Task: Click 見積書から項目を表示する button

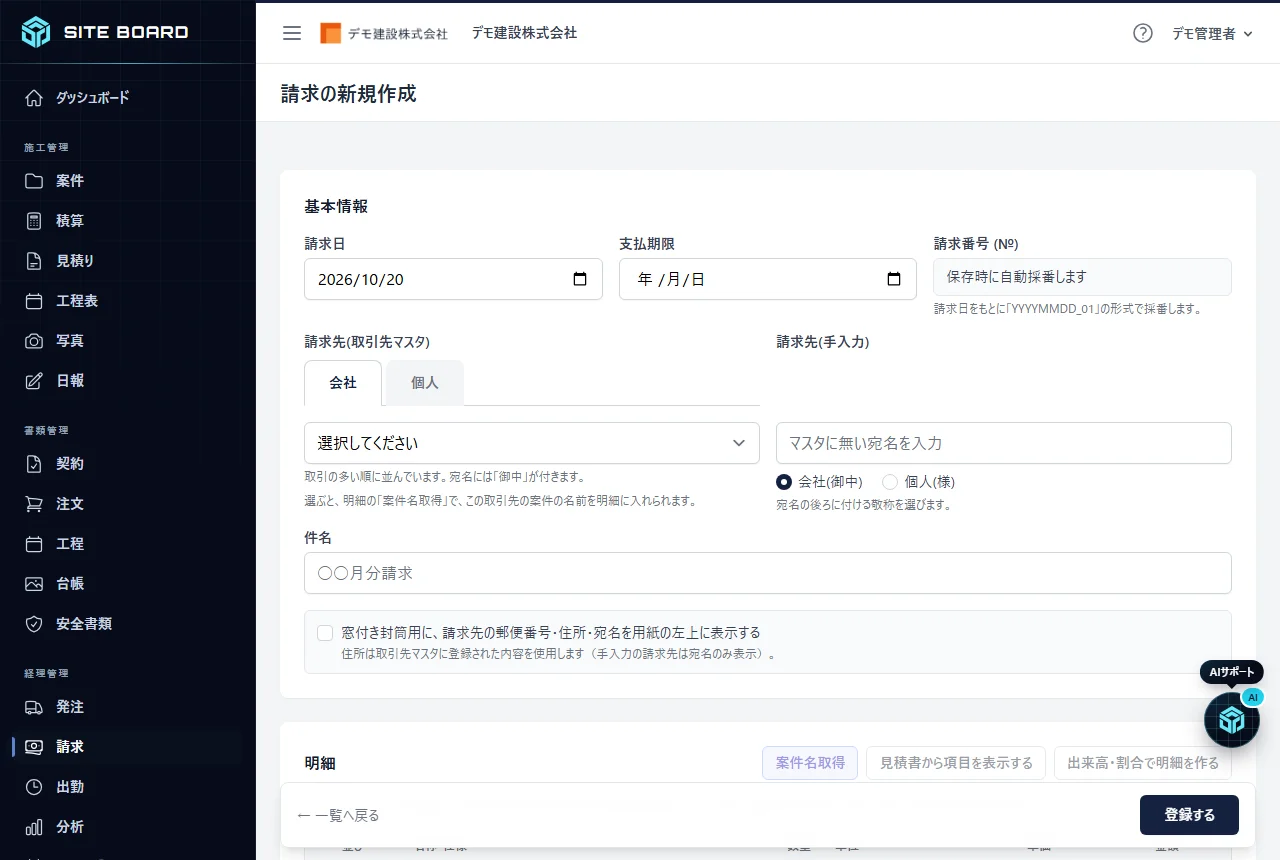Action: [x=956, y=763]
